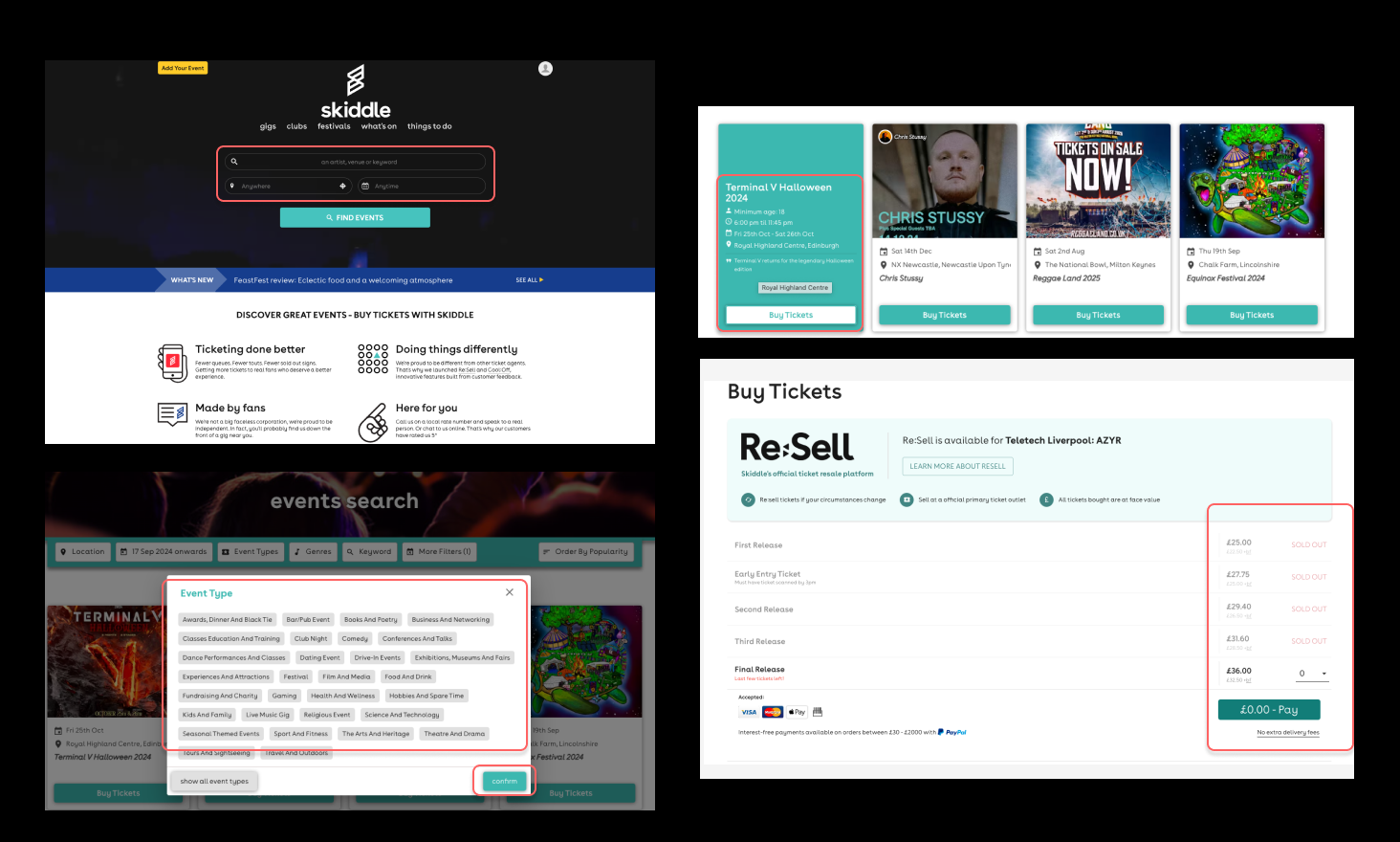Screen dimensions: 1400x842
Task: Open the festivals menu item
Action: coord(334,126)
